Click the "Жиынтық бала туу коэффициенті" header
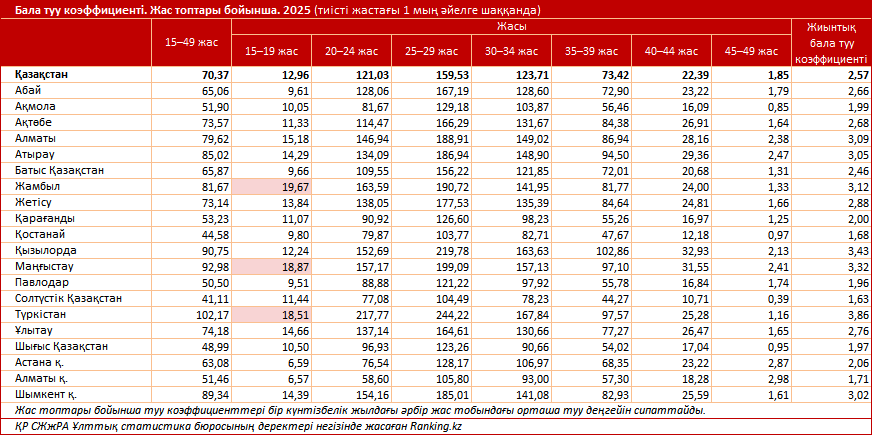Screen dimensions: 872x435 830,42
